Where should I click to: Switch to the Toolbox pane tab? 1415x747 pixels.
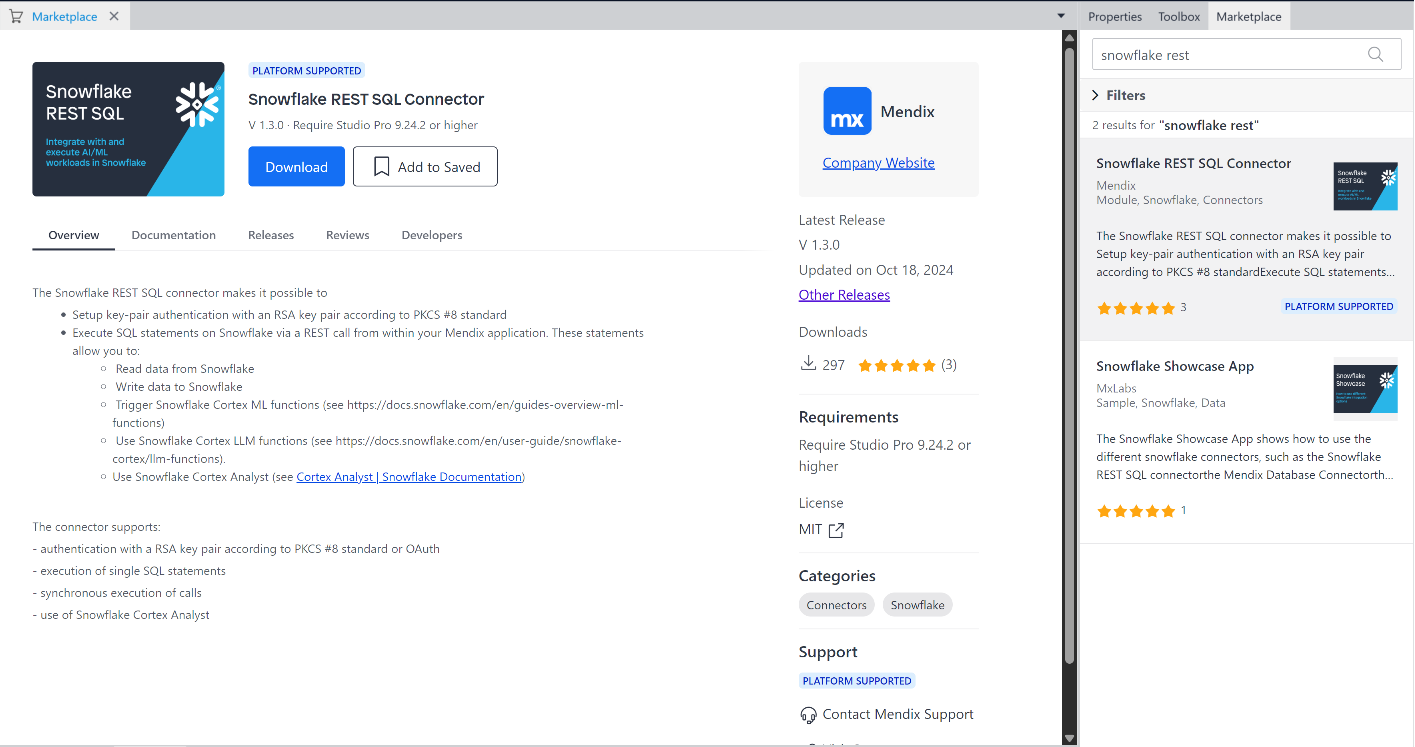[x=1179, y=16]
